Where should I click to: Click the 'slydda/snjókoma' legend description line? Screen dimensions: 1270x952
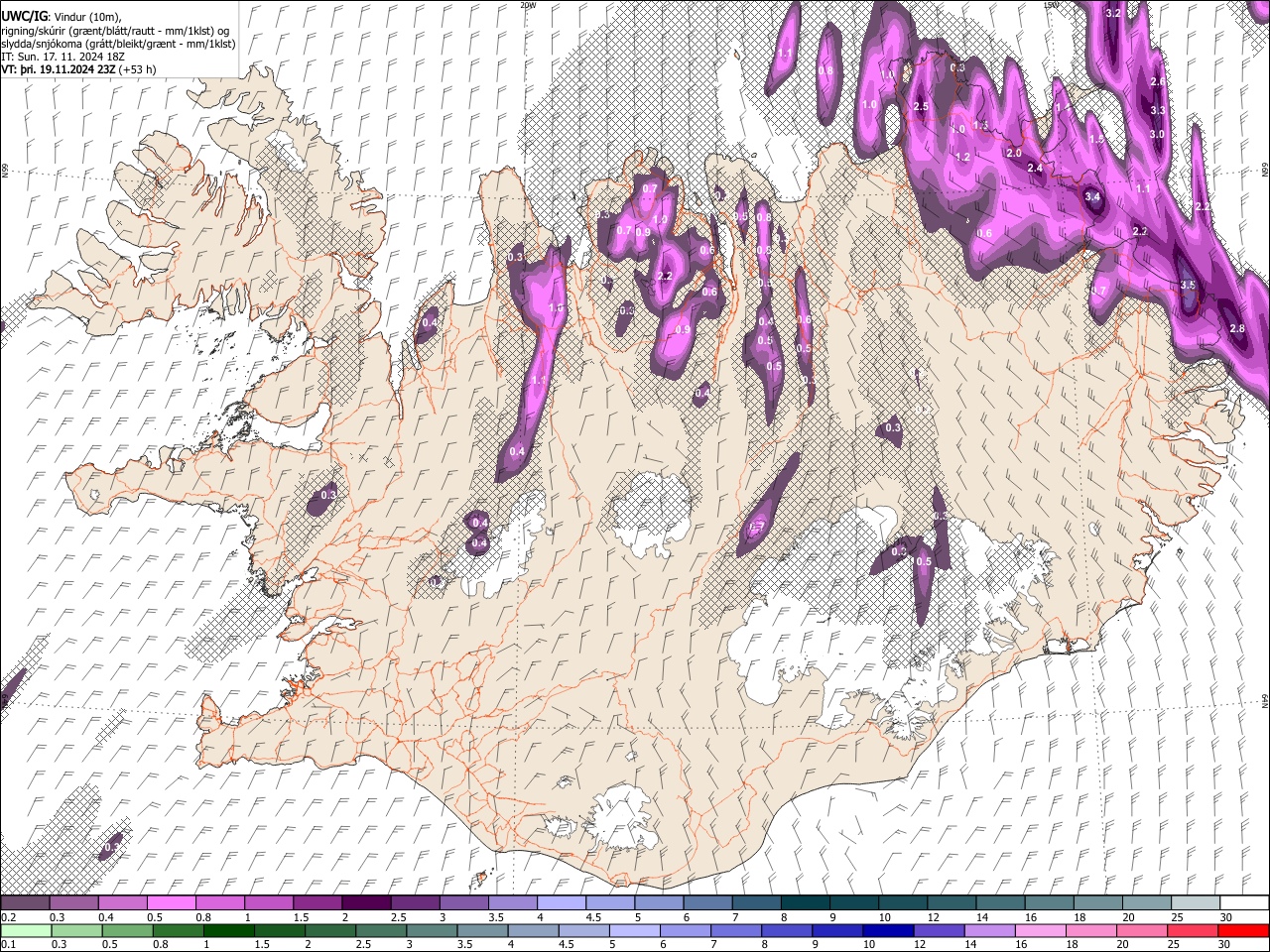118,44
